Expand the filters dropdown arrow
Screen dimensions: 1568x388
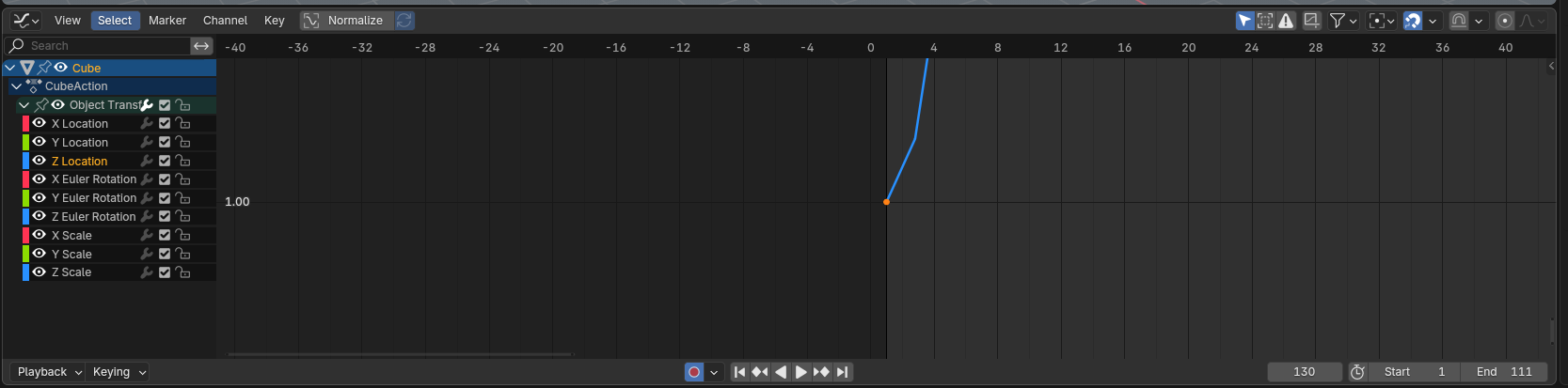[1354, 21]
